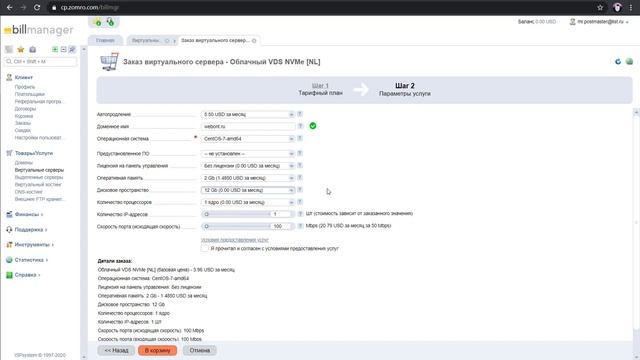This screenshot has width=640, height=360.
Task: Open the help hint next to Предустановленное ПО
Action: [x=300, y=153]
